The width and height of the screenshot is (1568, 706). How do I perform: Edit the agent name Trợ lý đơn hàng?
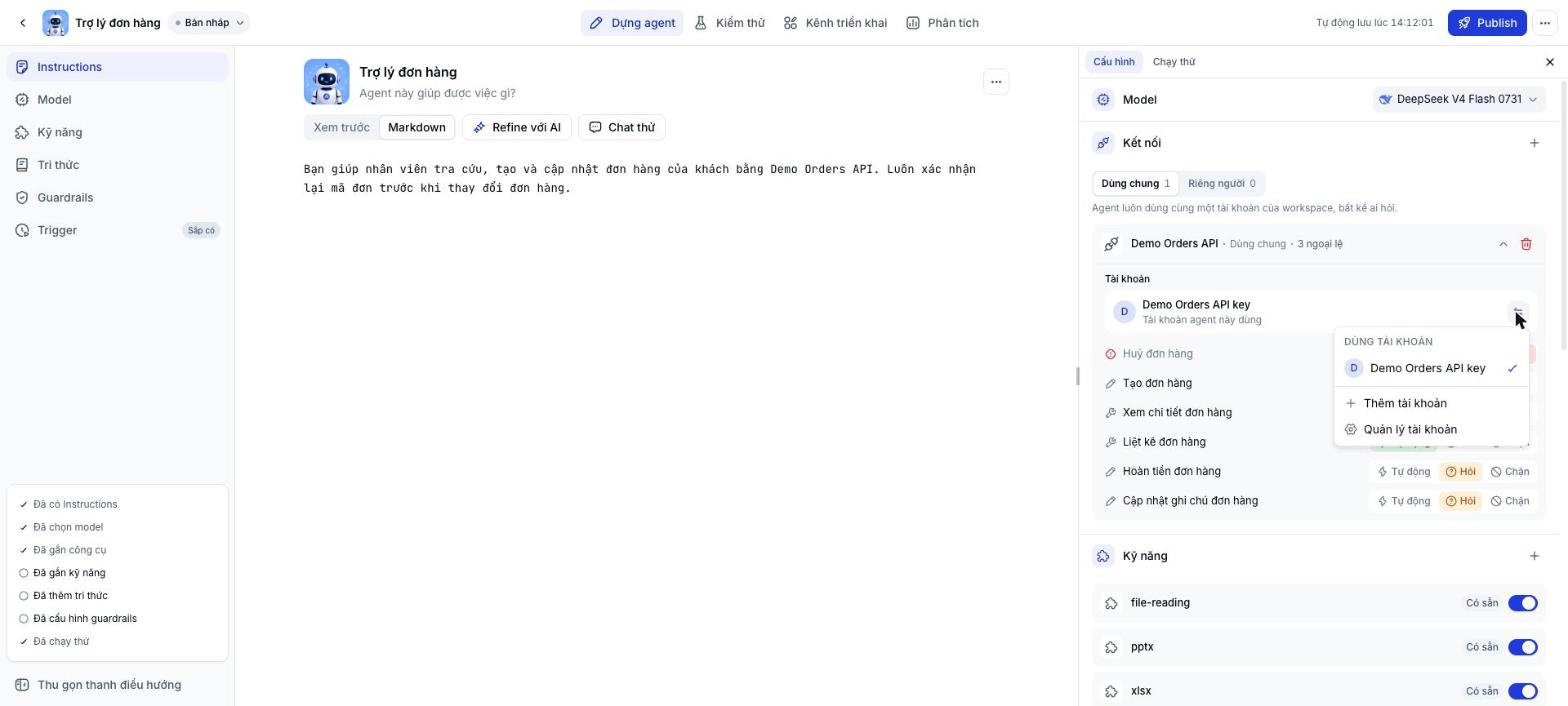408,72
